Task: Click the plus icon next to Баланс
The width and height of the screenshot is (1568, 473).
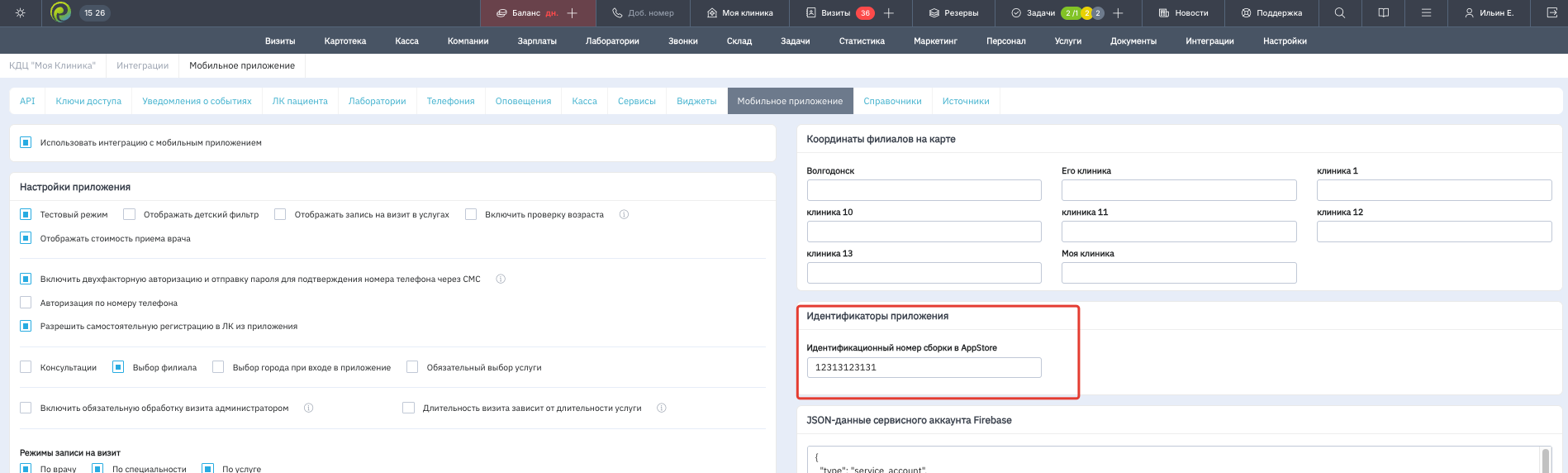Action: click(x=572, y=13)
